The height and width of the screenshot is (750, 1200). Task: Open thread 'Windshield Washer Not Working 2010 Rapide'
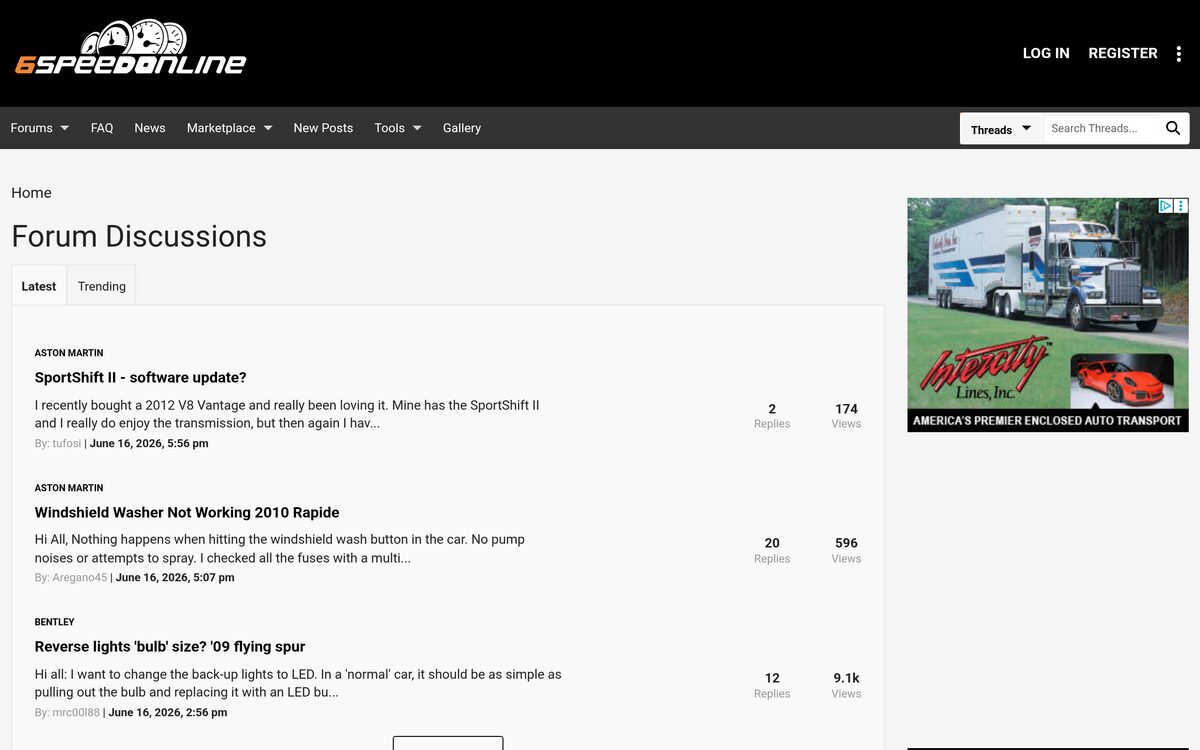pos(187,513)
